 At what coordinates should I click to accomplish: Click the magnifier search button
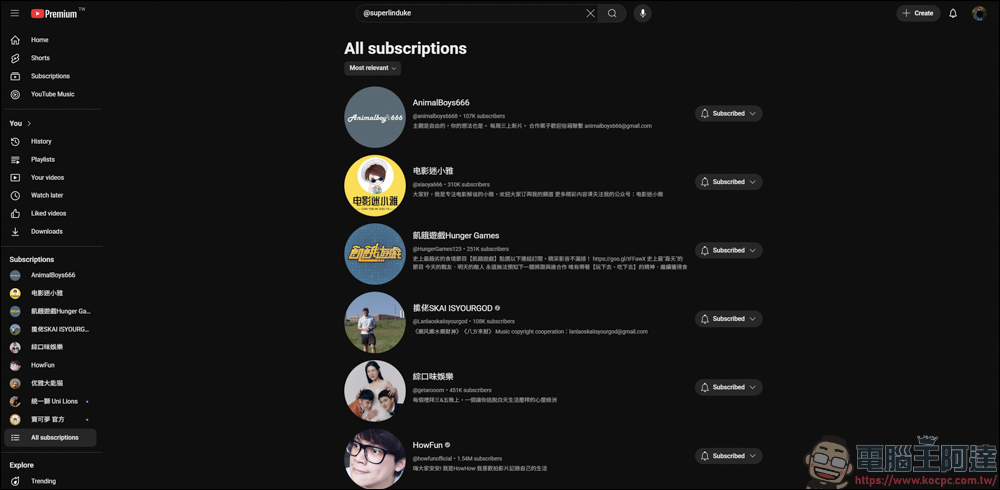[x=612, y=13]
